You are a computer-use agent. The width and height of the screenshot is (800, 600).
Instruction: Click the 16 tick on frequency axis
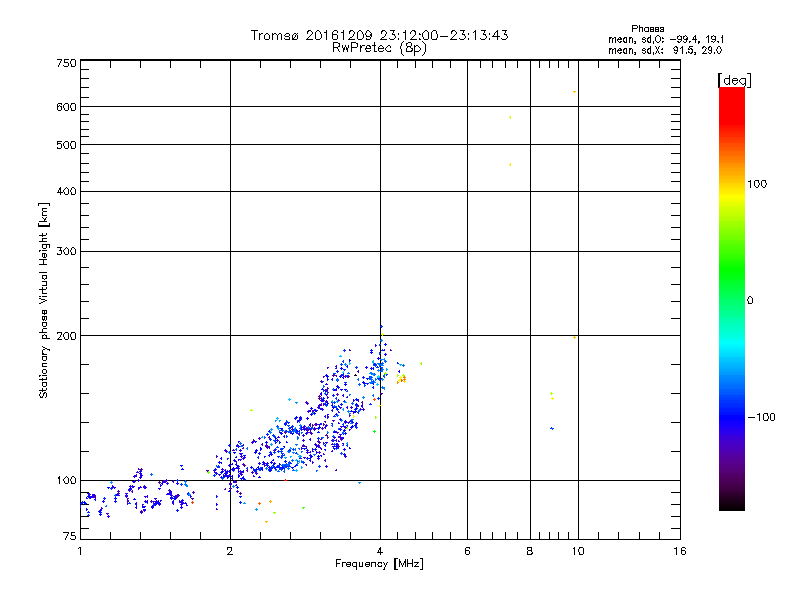(679, 551)
